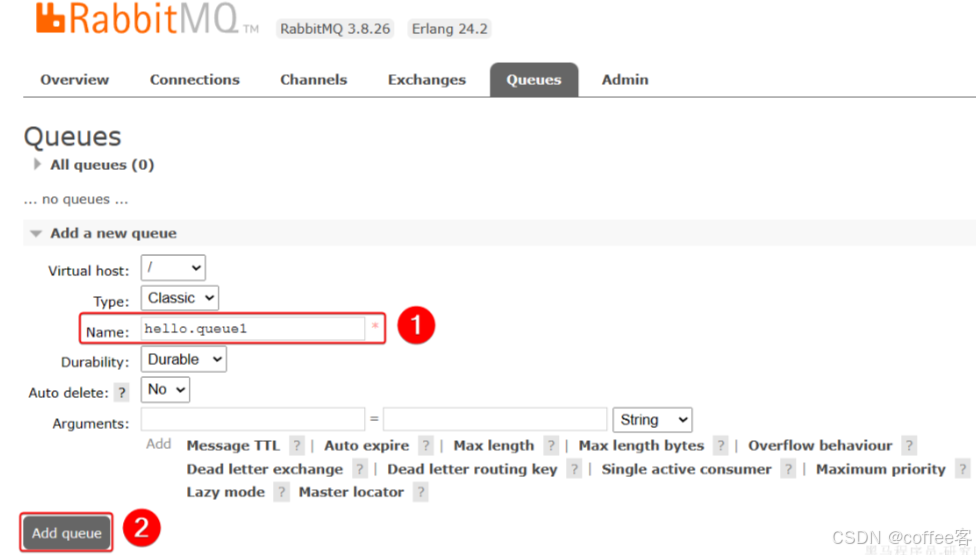Image resolution: width=976 pixels, height=555 pixels.
Task: Show help for Single active consumer
Action: (789, 469)
